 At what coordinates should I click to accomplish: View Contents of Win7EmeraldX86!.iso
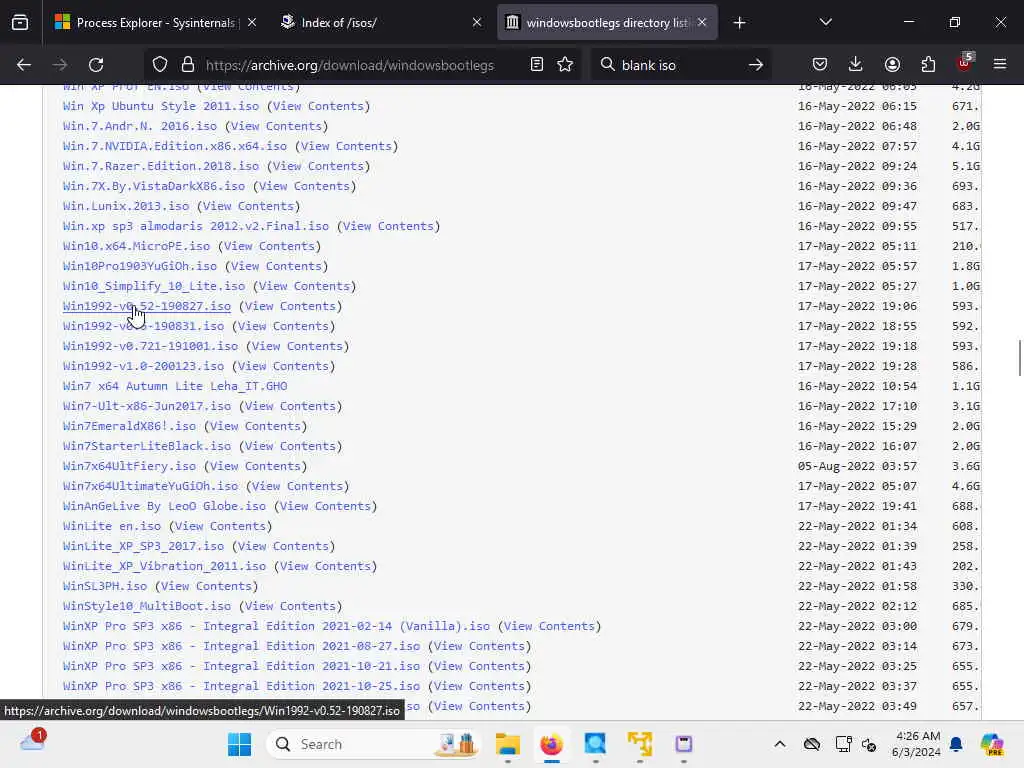(x=255, y=426)
